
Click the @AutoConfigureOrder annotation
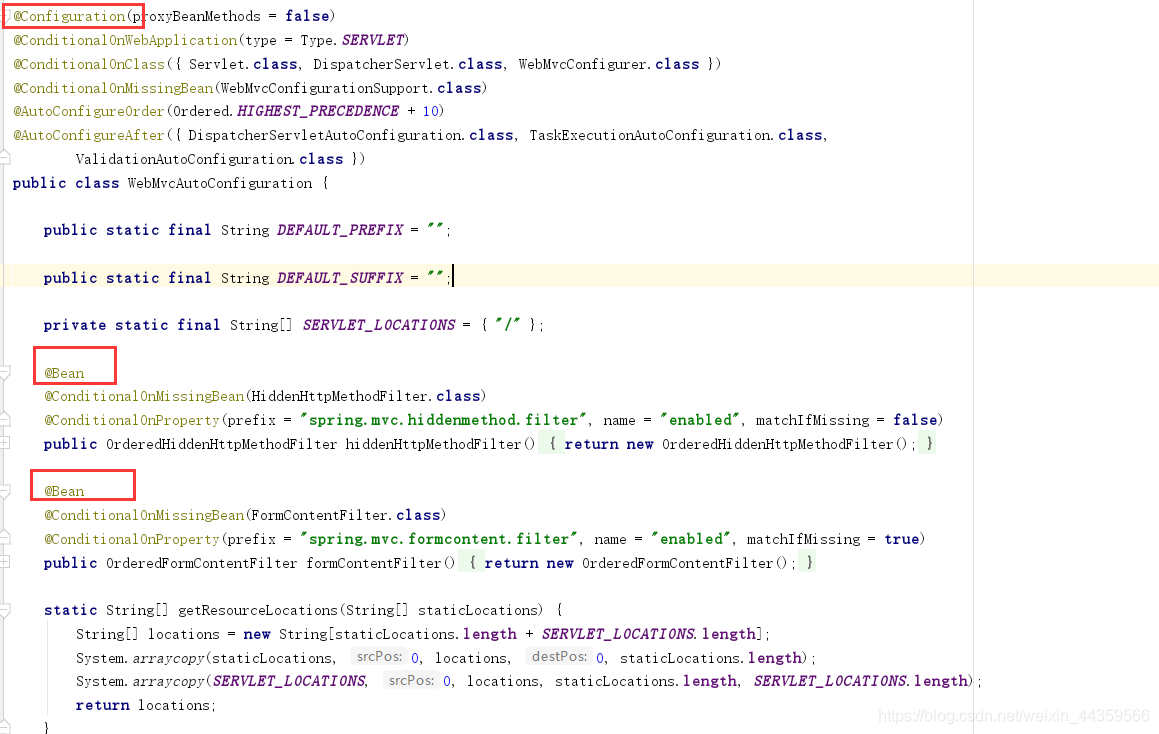coord(89,111)
